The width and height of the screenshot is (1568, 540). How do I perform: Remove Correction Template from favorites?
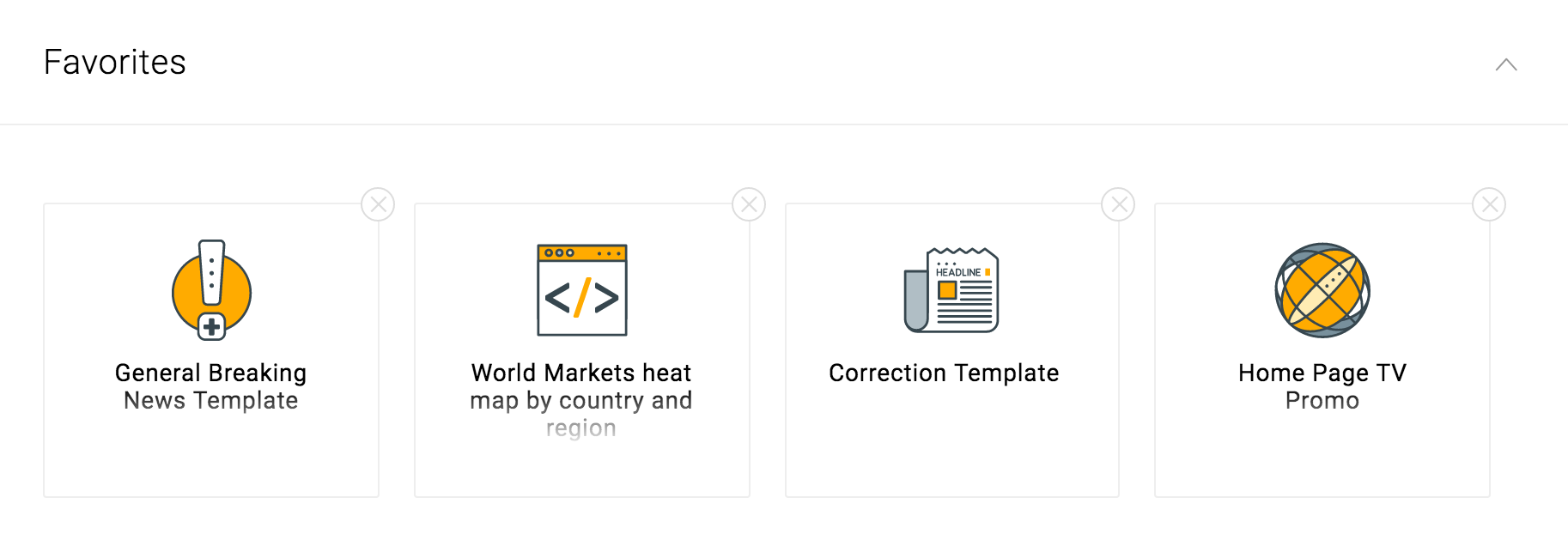pos(1119,204)
